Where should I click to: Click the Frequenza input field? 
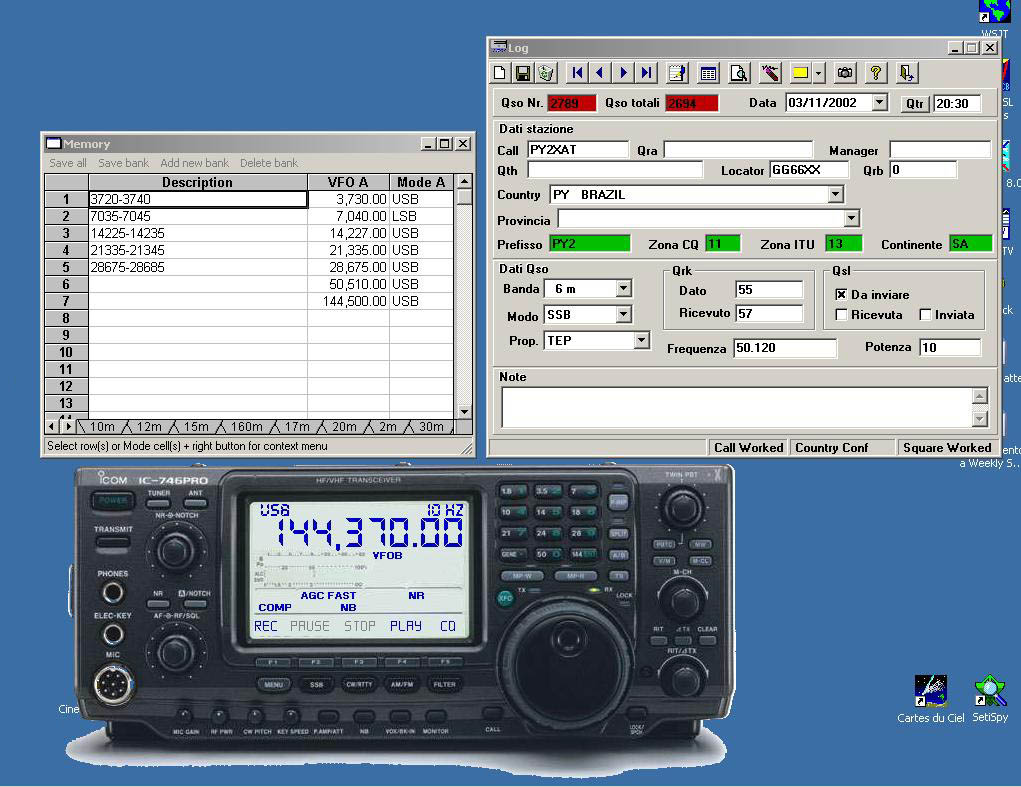784,348
